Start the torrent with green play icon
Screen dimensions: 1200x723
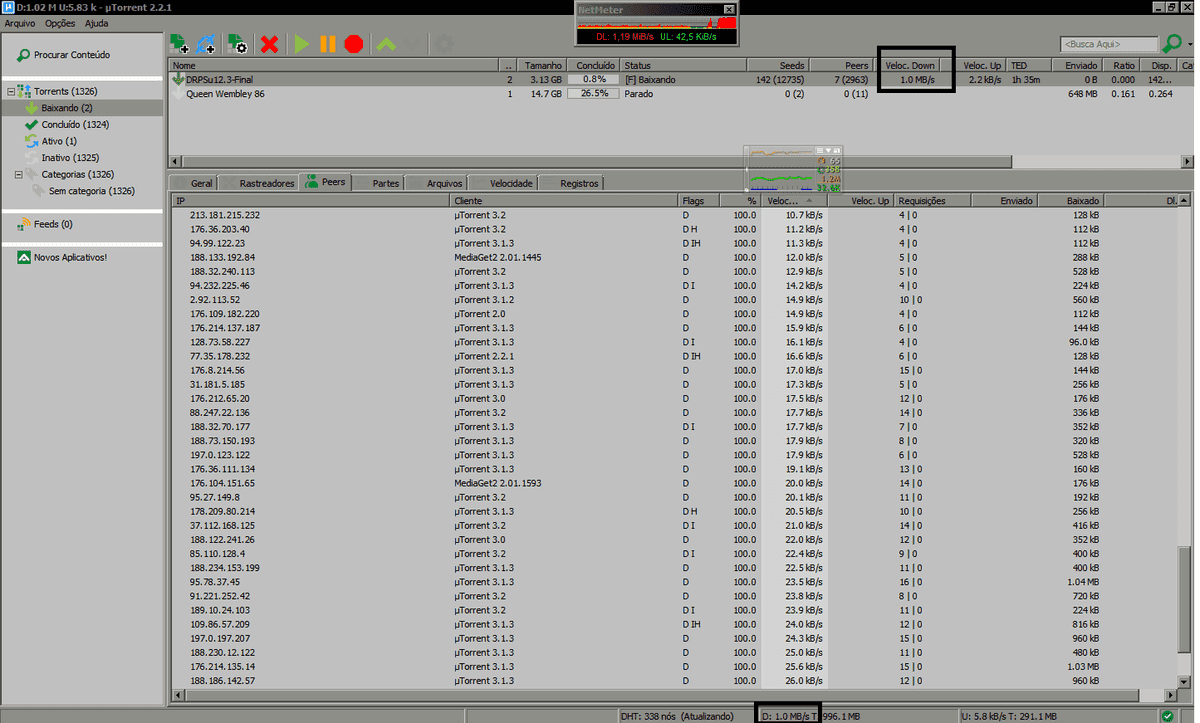tap(300, 44)
